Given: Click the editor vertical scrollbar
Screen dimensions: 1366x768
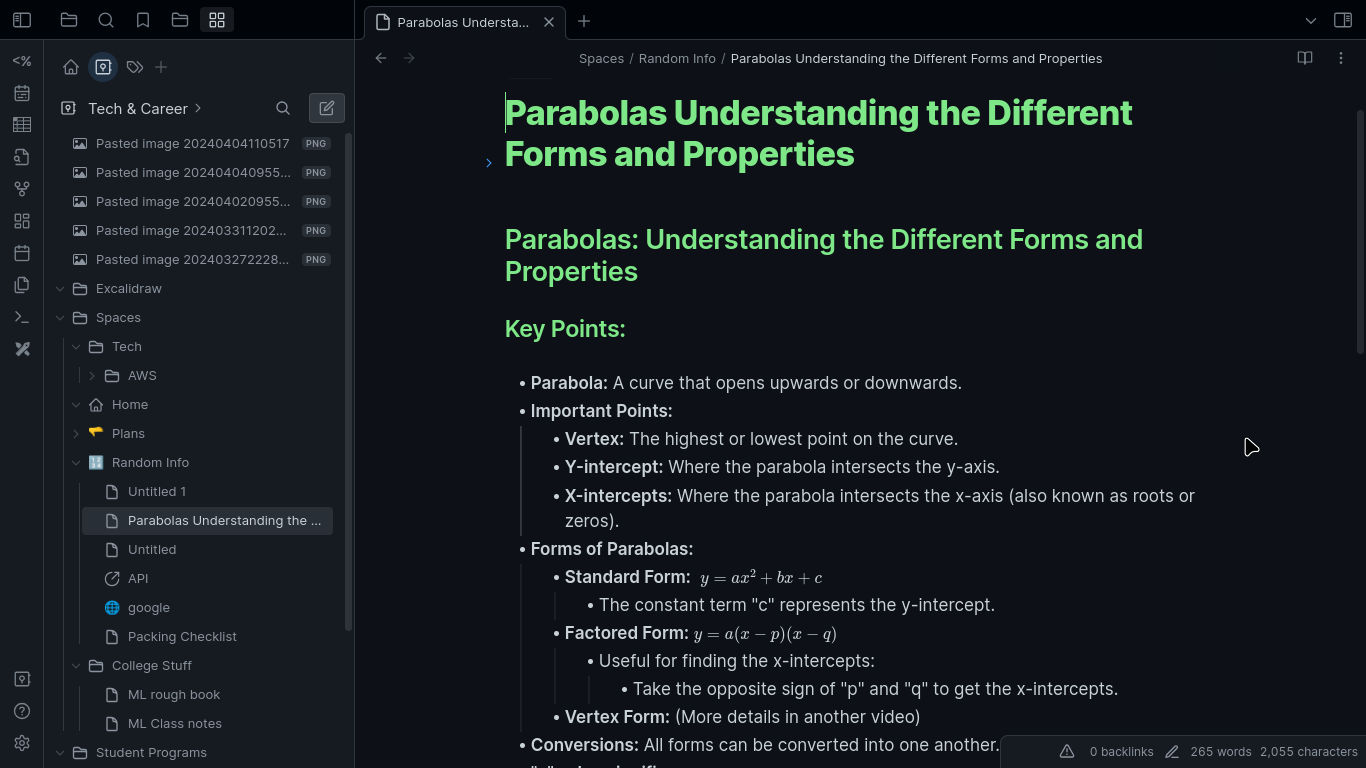Looking at the screenshot, I should coord(1360,230).
